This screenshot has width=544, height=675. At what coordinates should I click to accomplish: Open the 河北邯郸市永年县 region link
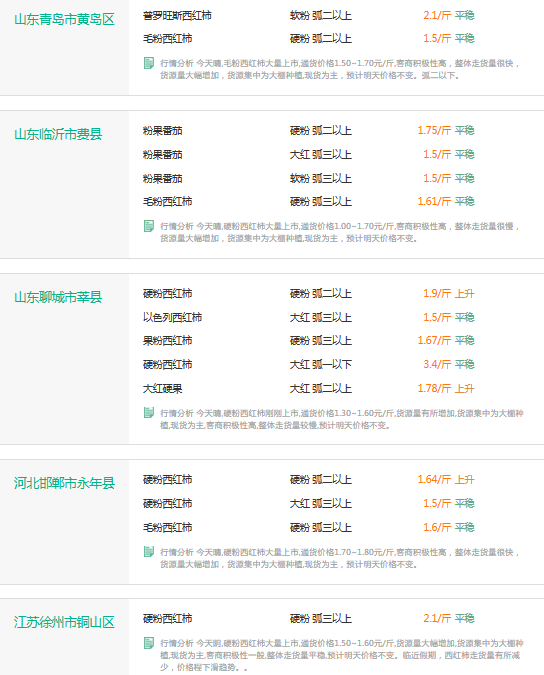point(65,483)
